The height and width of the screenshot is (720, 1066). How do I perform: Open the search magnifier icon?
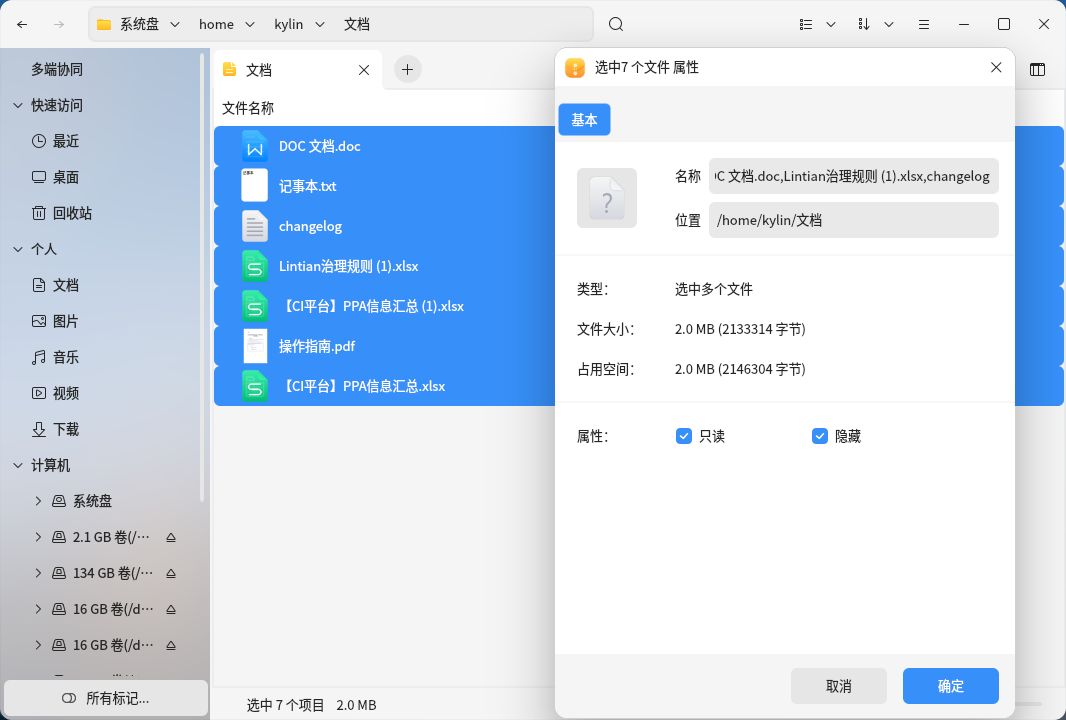[616, 24]
